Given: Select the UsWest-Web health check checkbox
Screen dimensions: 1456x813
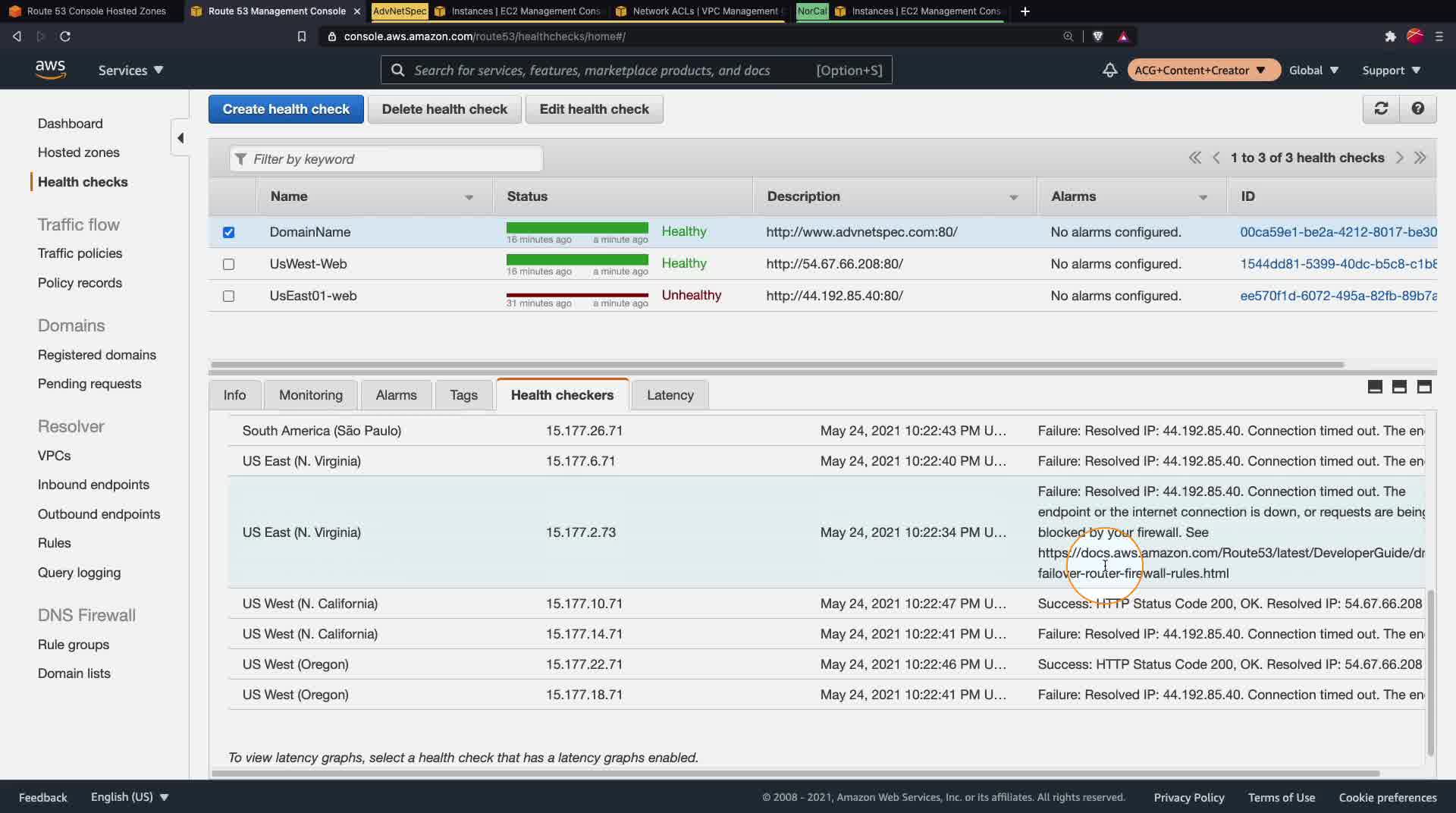Looking at the screenshot, I should [228, 264].
